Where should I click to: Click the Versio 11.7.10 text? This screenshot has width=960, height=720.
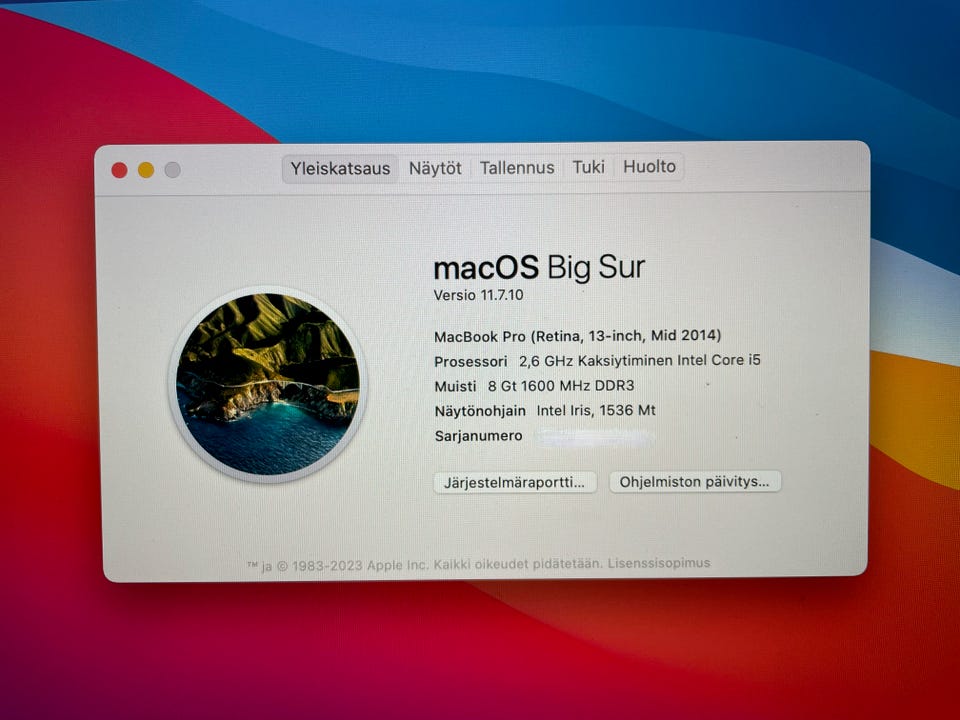(478, 295)
